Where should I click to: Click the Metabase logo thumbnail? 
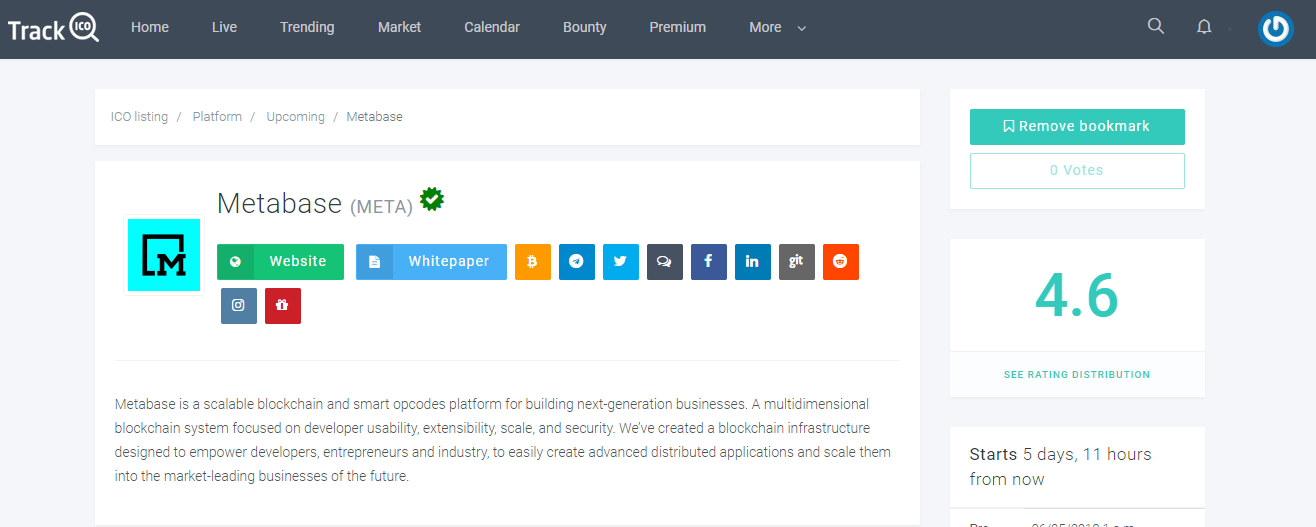tap(164, 255)
